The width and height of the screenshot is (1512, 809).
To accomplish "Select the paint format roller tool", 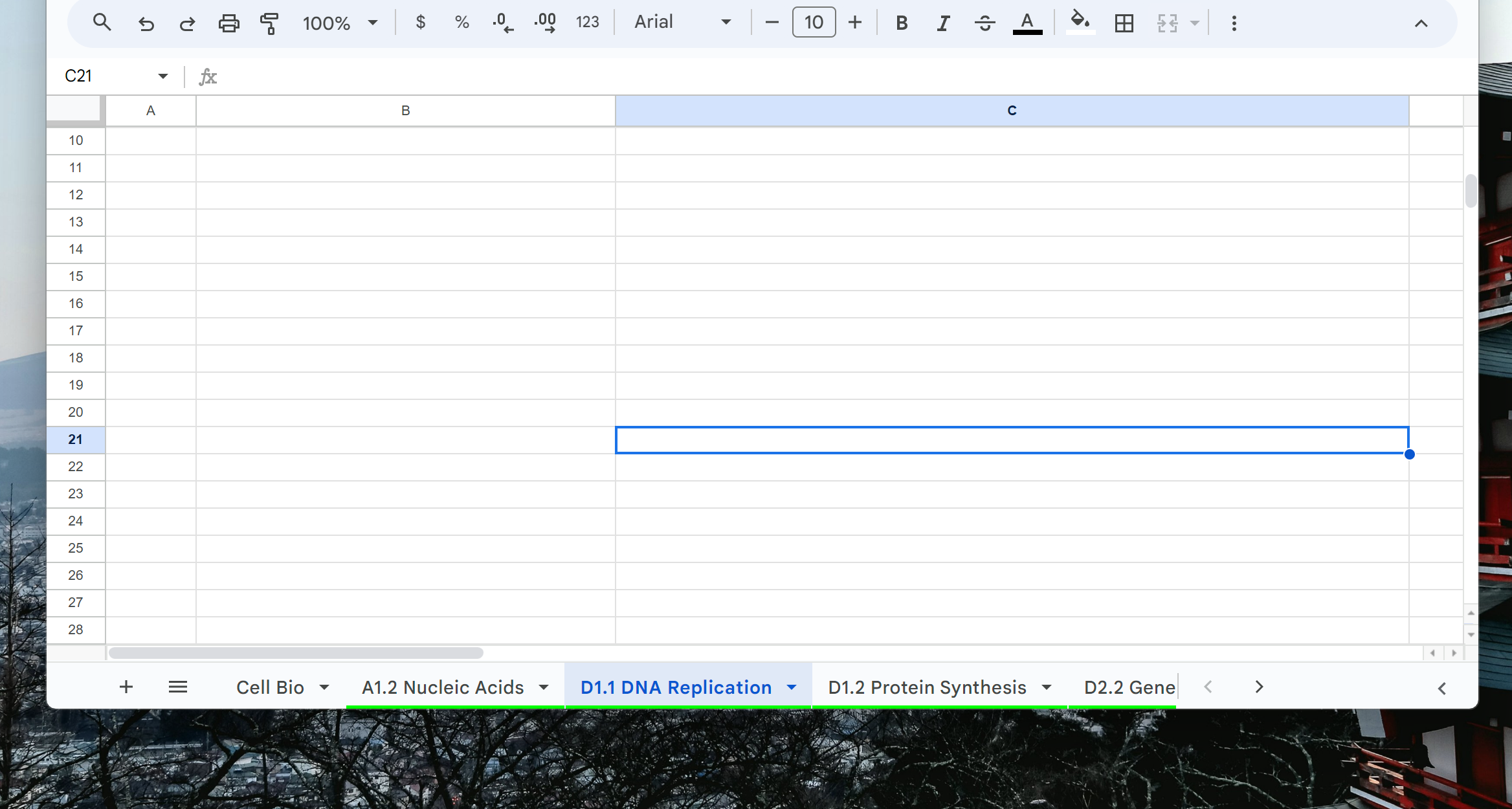I will click(x=269, y=24).
